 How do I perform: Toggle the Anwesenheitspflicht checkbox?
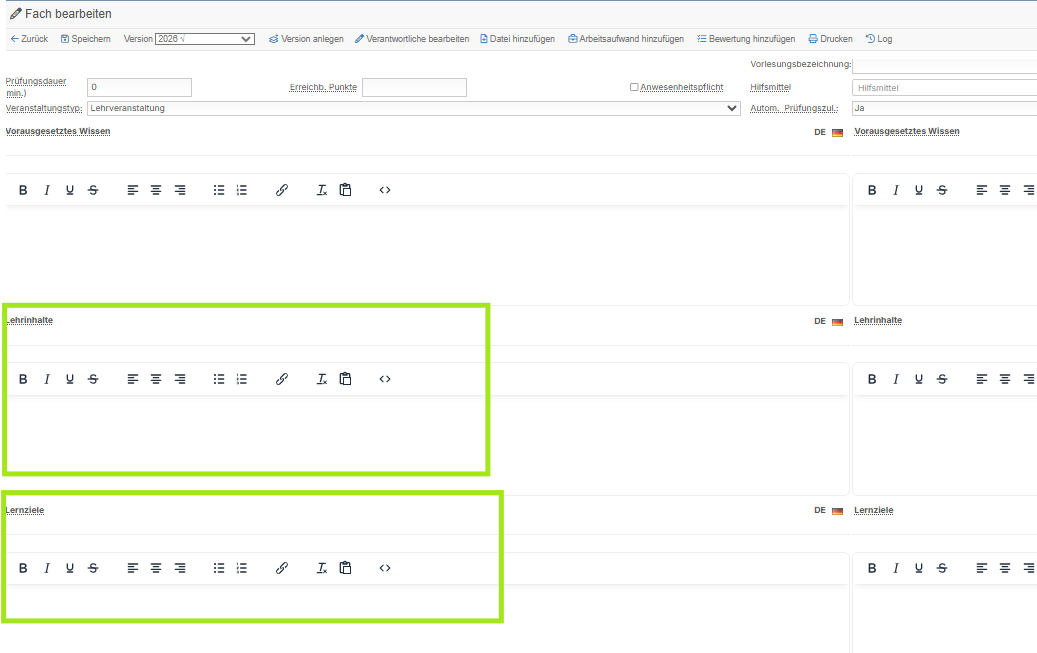coord(634,87)
